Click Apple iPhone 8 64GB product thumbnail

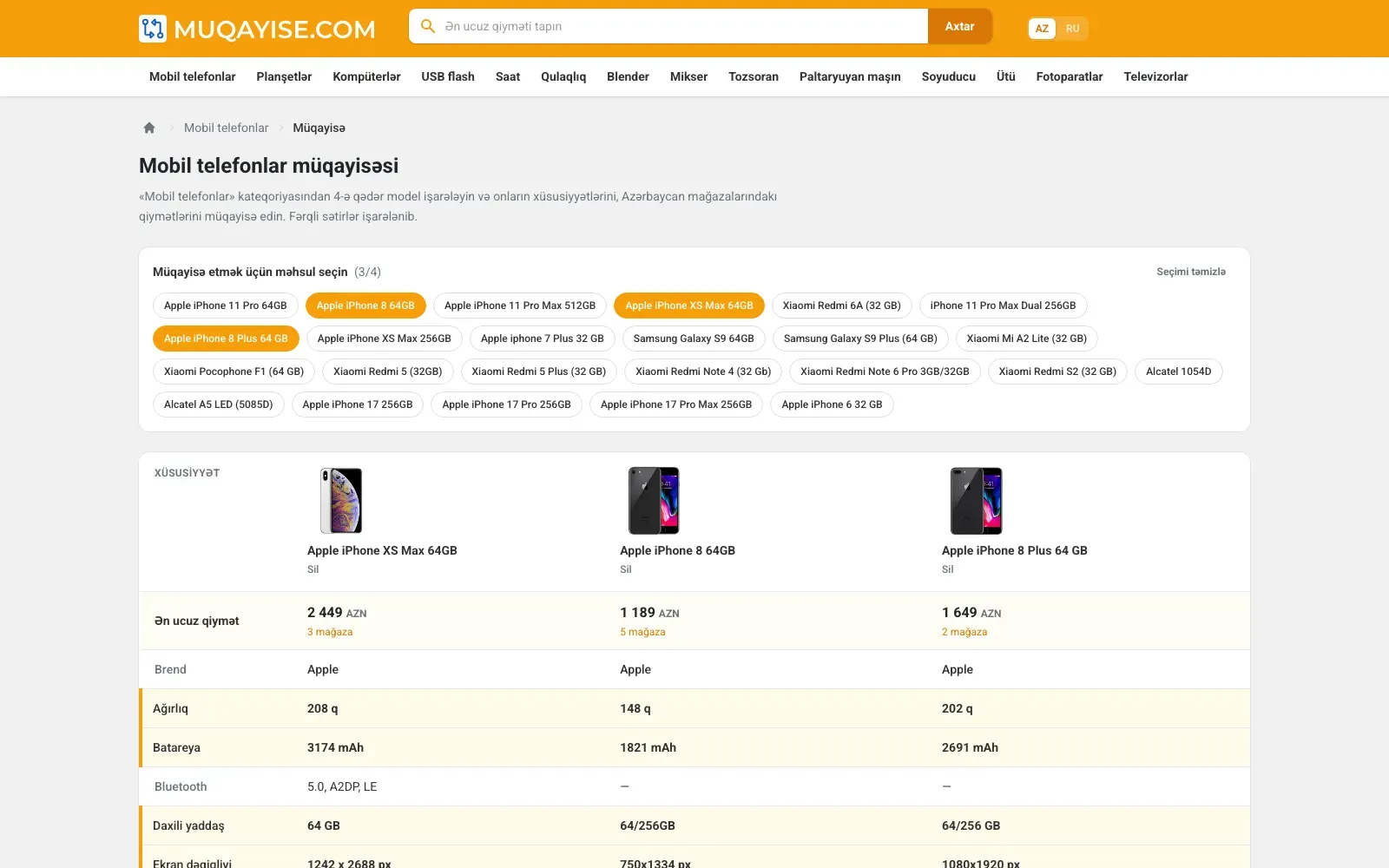tap(654, 501)
